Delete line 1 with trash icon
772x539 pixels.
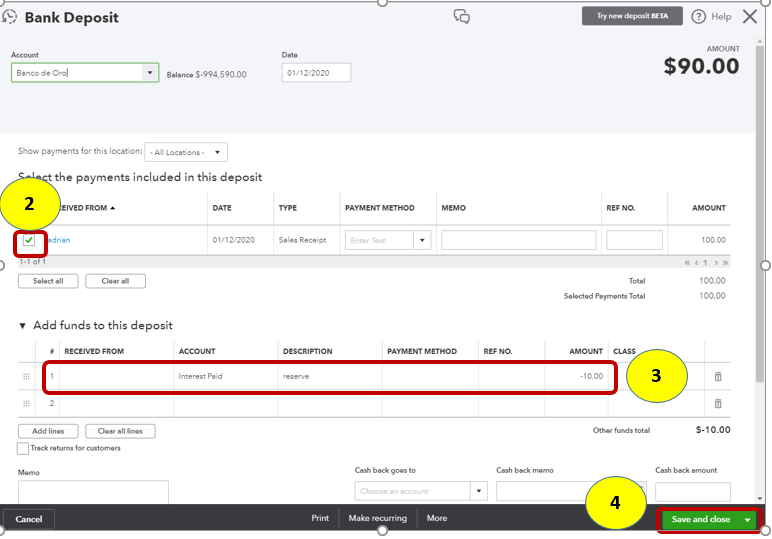(x=718, y=377)
